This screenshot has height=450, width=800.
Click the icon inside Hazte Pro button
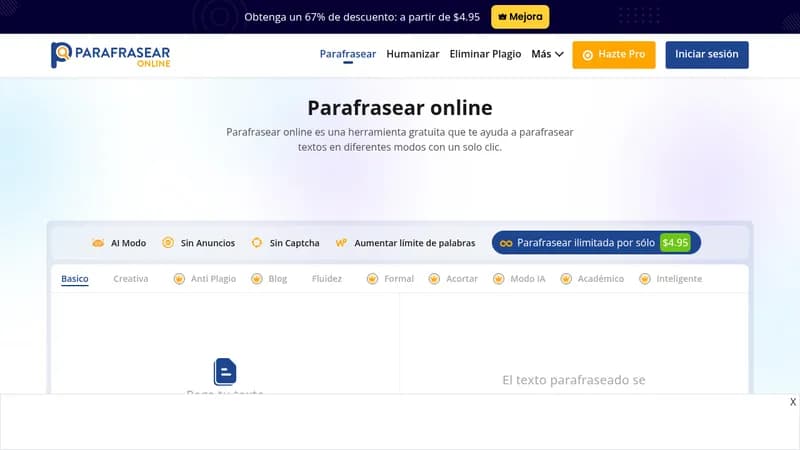588,55
